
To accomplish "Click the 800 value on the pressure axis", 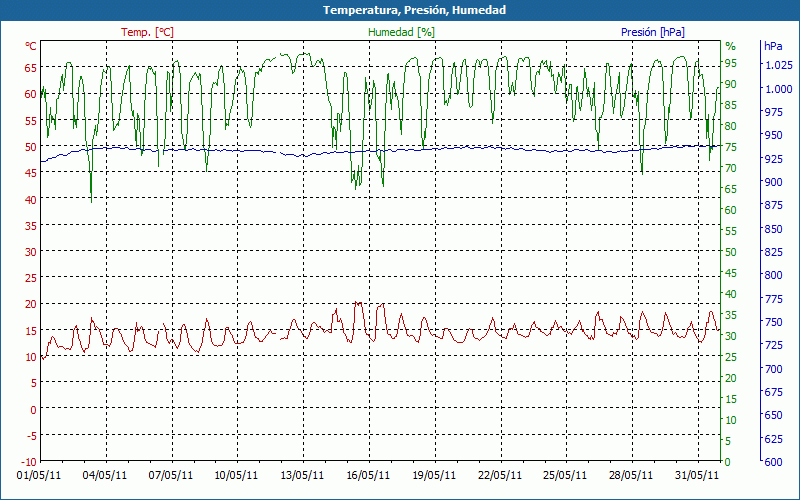I will [x=773, y=275].
